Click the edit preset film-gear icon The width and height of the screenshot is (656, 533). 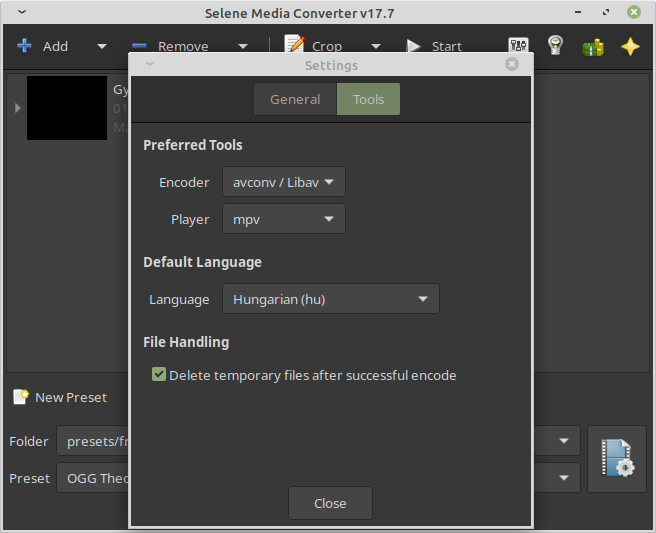(617, 459)
